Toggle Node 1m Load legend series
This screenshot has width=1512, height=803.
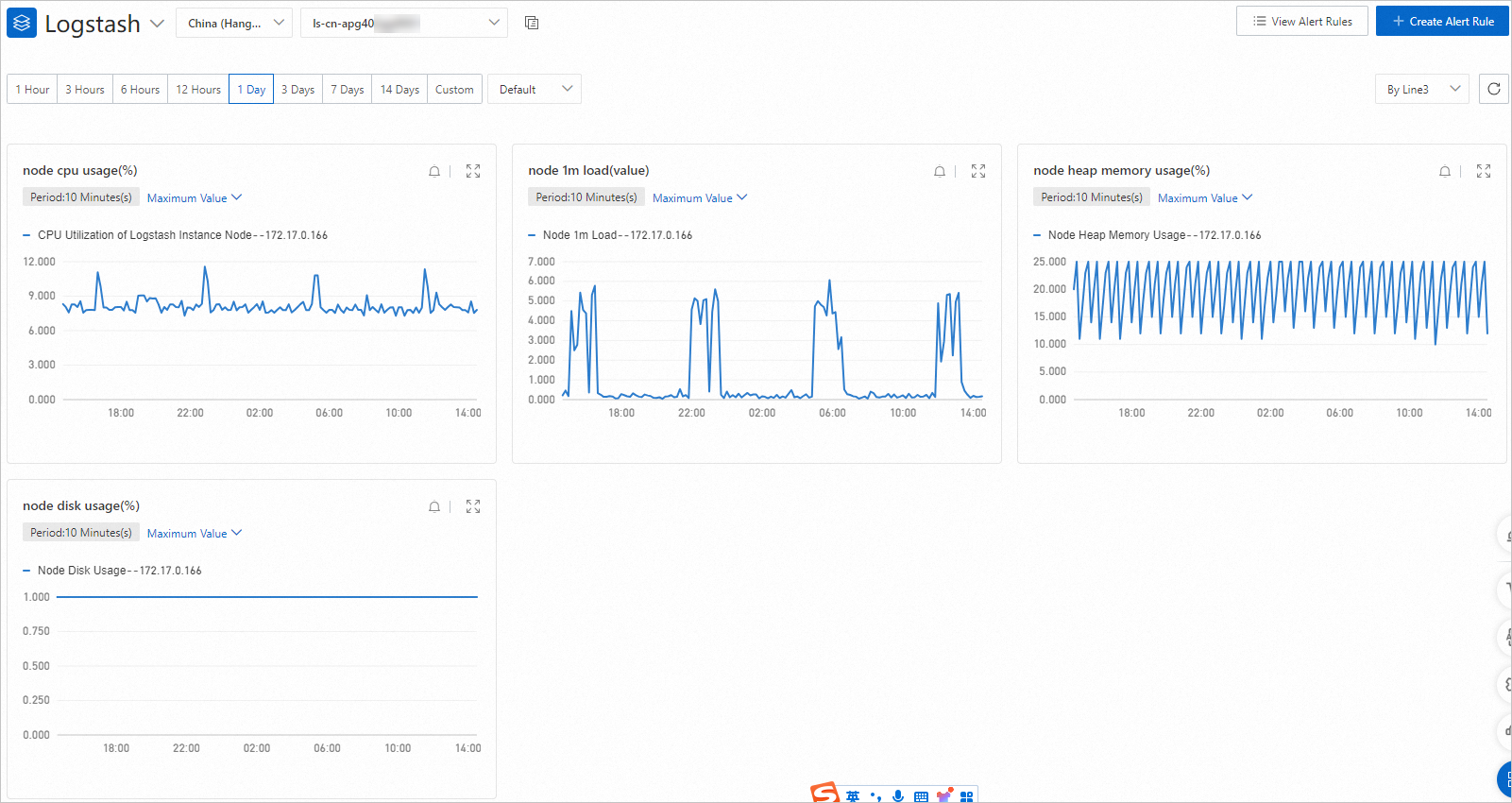[611, 235]
